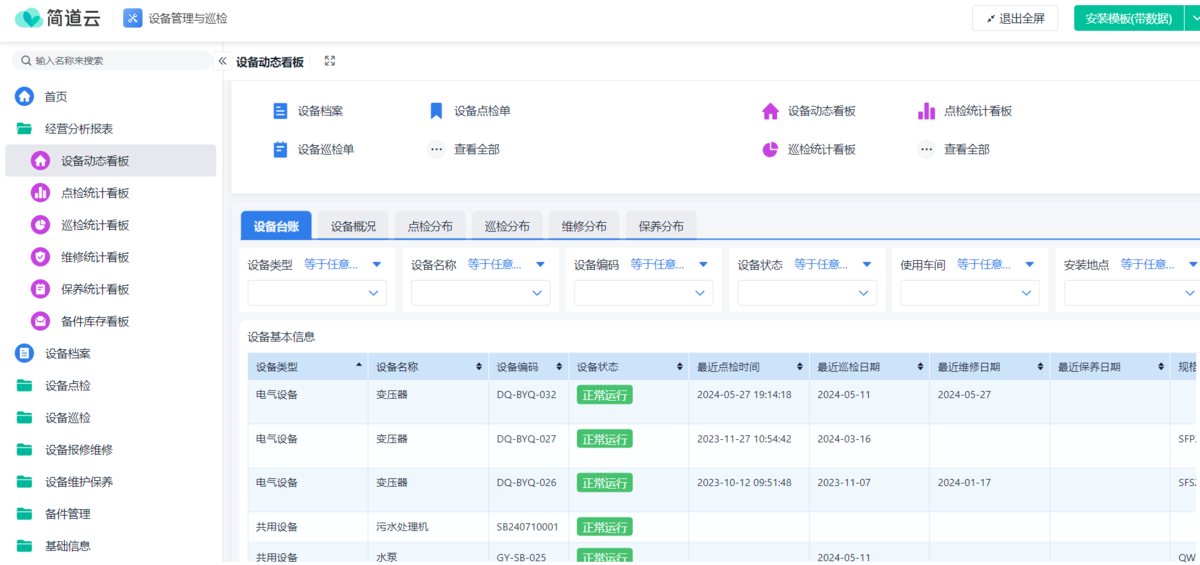This screenshot has width=1200, height=565.
Task: Click the left 查看全部 ellipsis icon
Action: [x=436, y=149]
